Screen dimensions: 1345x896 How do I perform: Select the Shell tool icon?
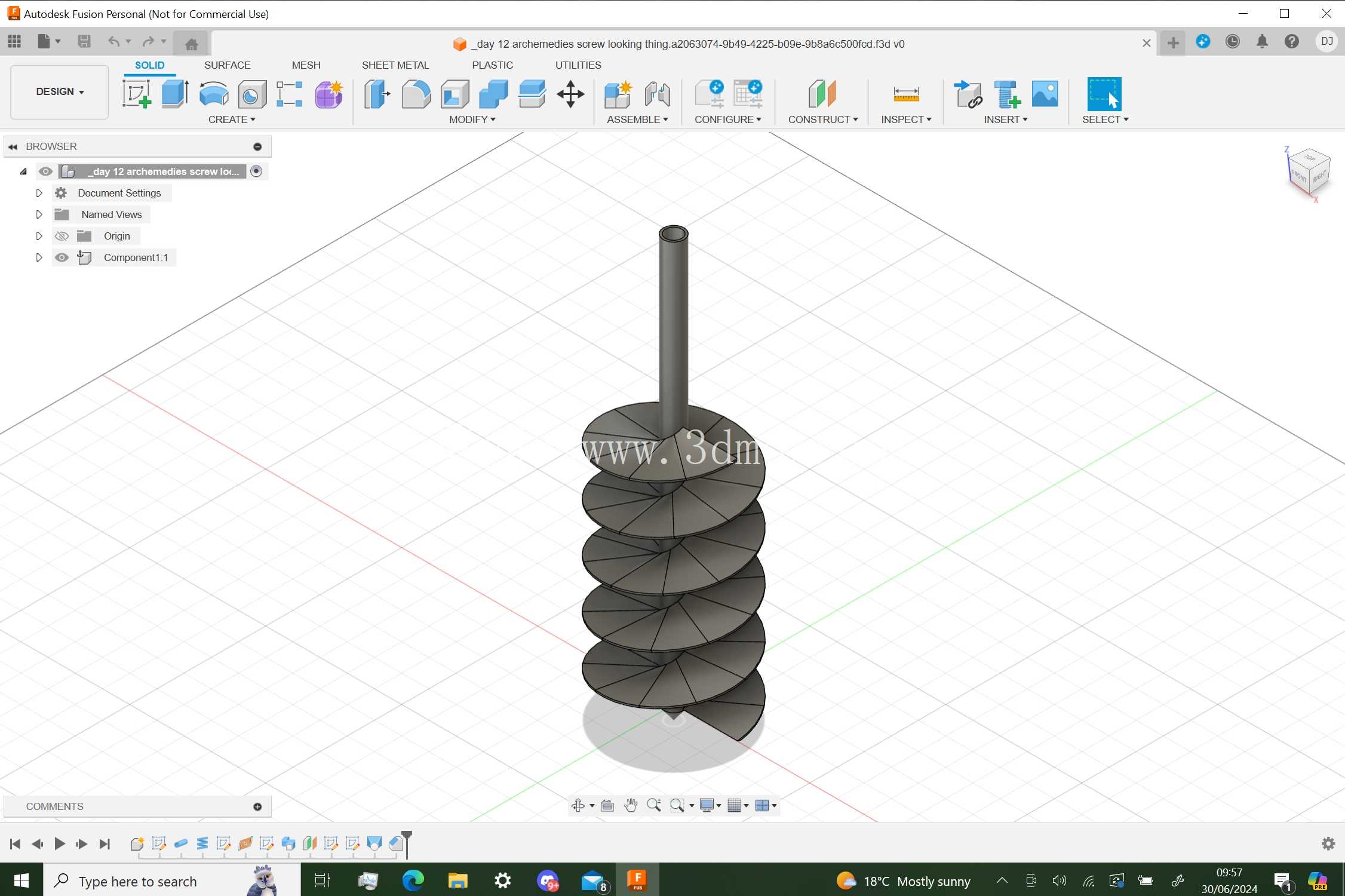pyautogui.click(x=455, y=94)
